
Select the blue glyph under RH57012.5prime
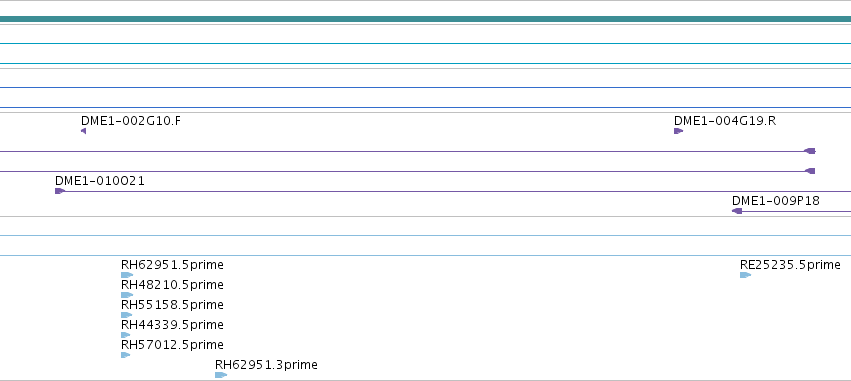(125, 355)
